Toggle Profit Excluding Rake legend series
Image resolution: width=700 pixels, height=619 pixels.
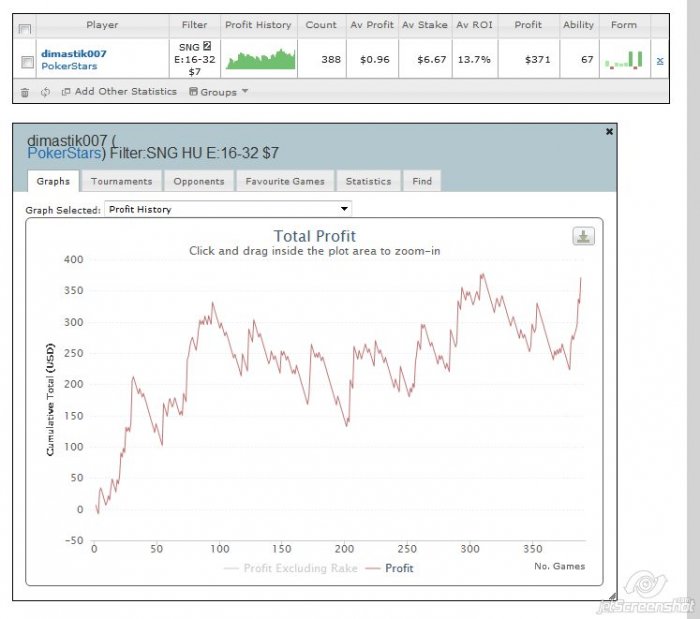click(291, 568)
